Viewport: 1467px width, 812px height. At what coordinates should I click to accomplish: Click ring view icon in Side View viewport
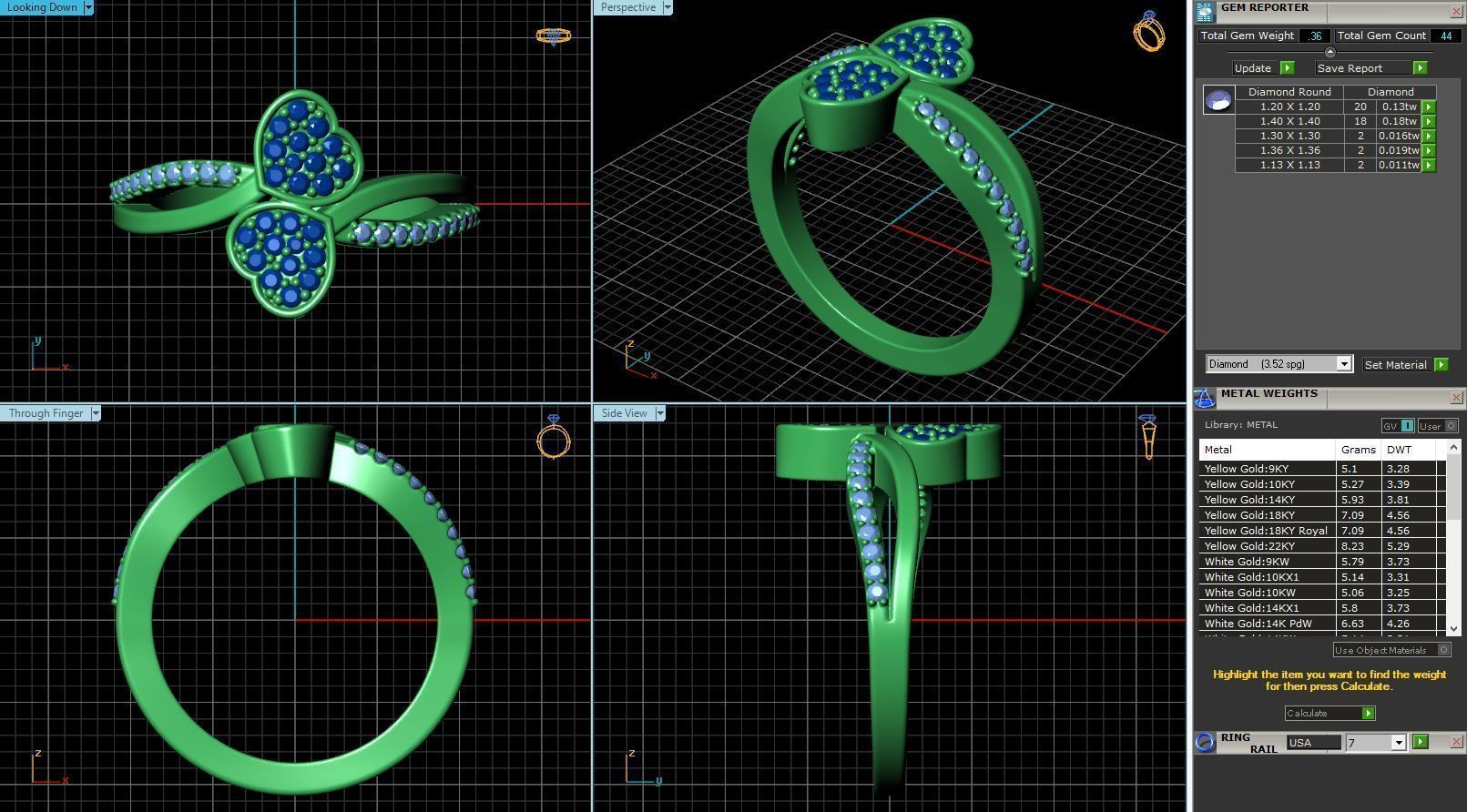click(x=1148, y=437)
